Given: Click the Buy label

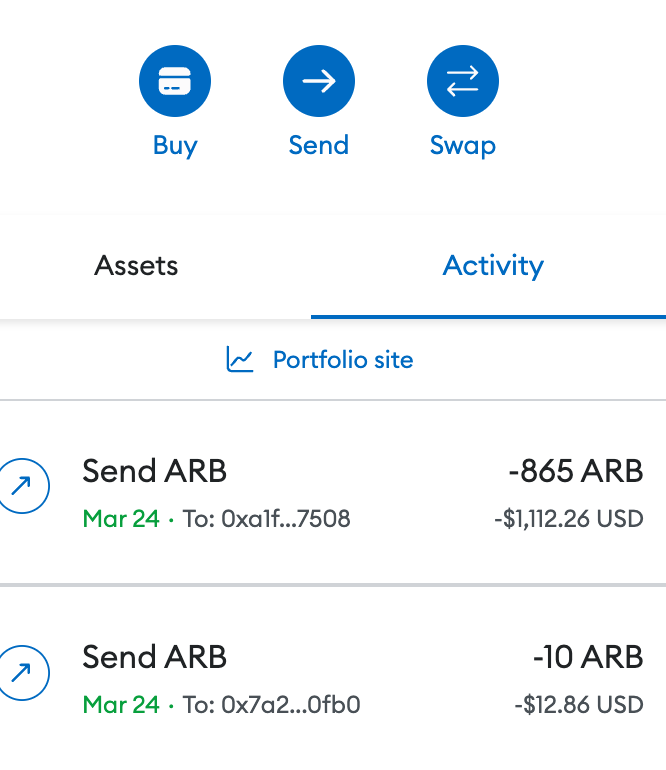Looking at the screenshot, I should [x=175, y=146].
